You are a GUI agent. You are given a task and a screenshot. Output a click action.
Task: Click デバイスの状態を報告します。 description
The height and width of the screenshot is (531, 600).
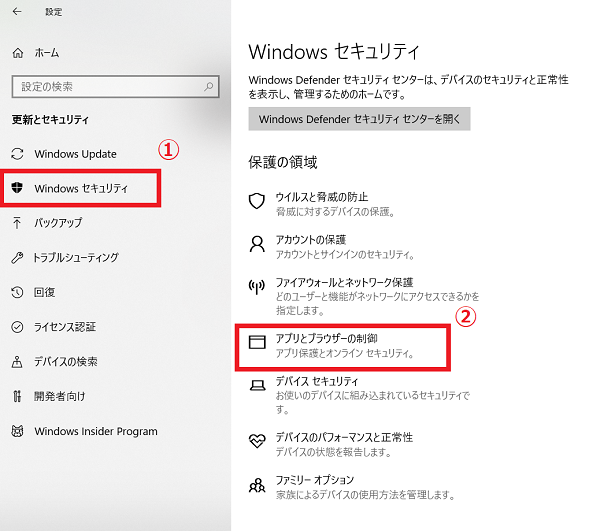click(x=334, y=452)
